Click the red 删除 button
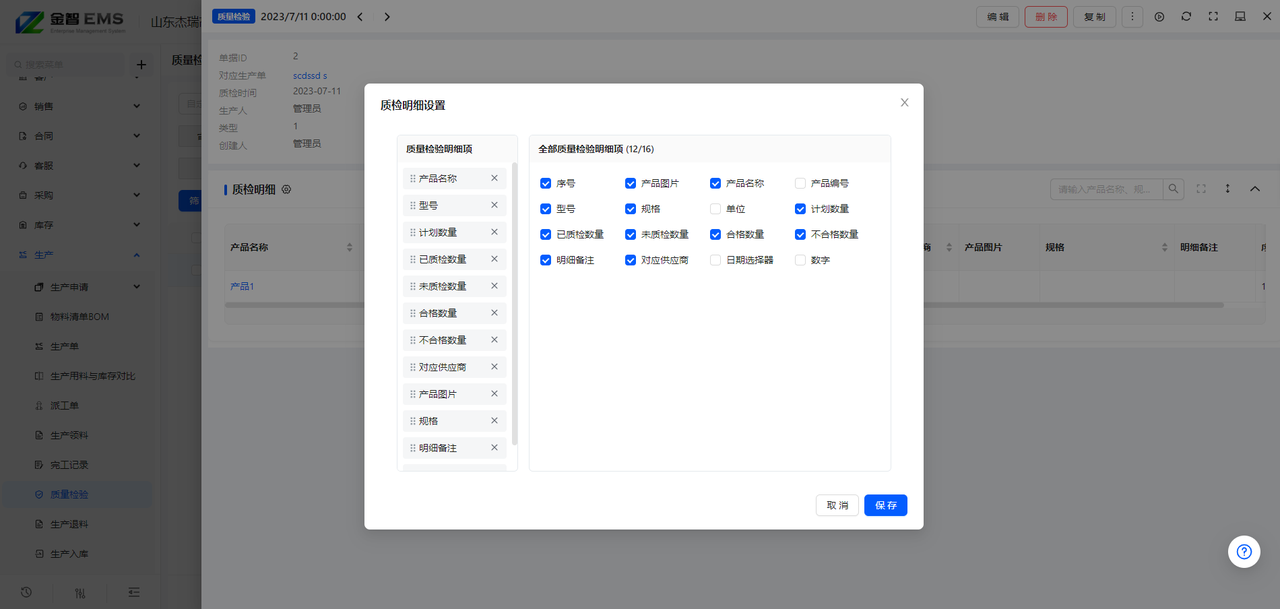Viewport: 1280px width, 609px height. (1046, 17)
